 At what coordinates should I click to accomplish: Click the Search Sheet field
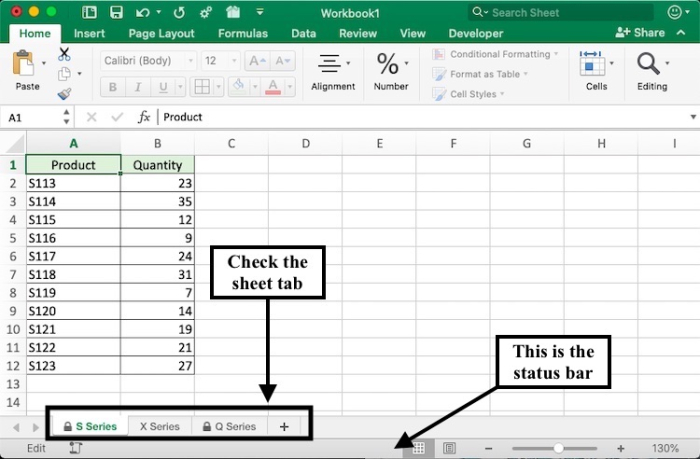pyautogui.click(x=560, y=12)
